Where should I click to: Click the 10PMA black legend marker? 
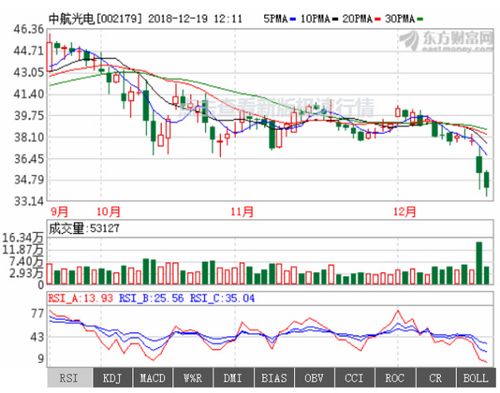pyautogui.click(x=335, y=19)
